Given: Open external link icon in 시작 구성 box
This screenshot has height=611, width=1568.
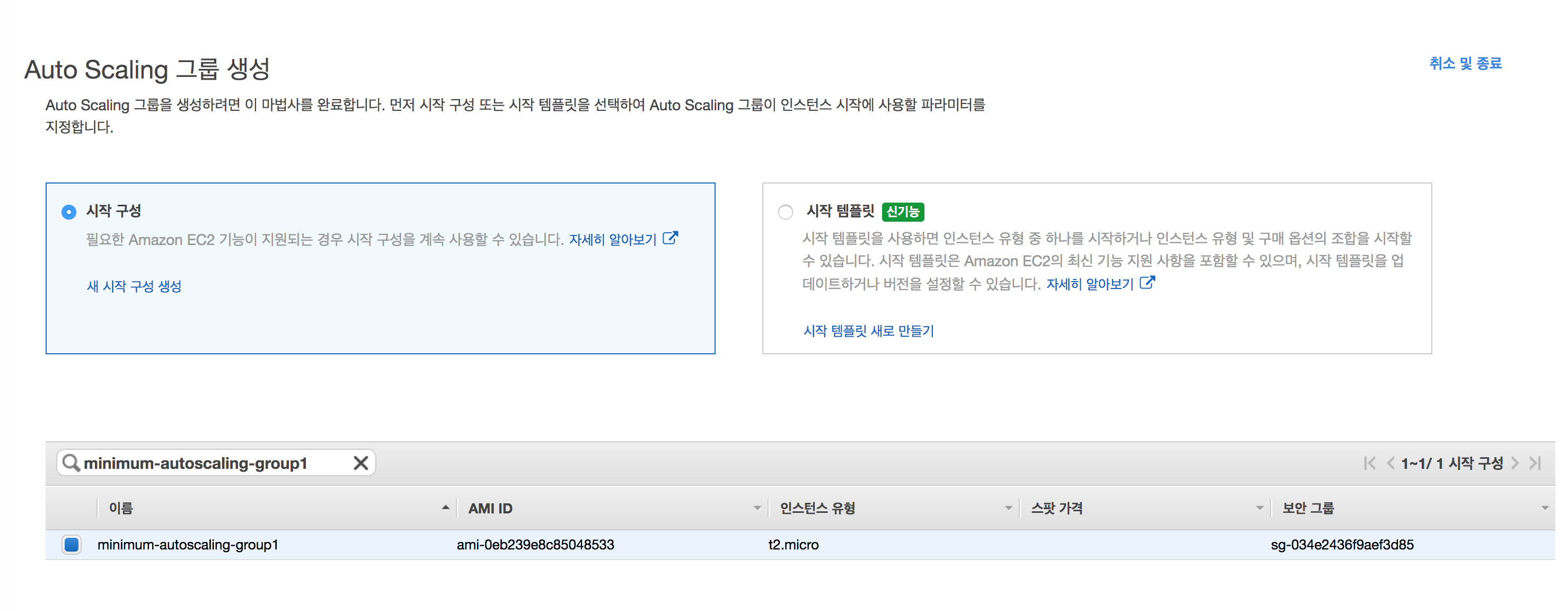Looking at the screenshot, I should point(670,238).
